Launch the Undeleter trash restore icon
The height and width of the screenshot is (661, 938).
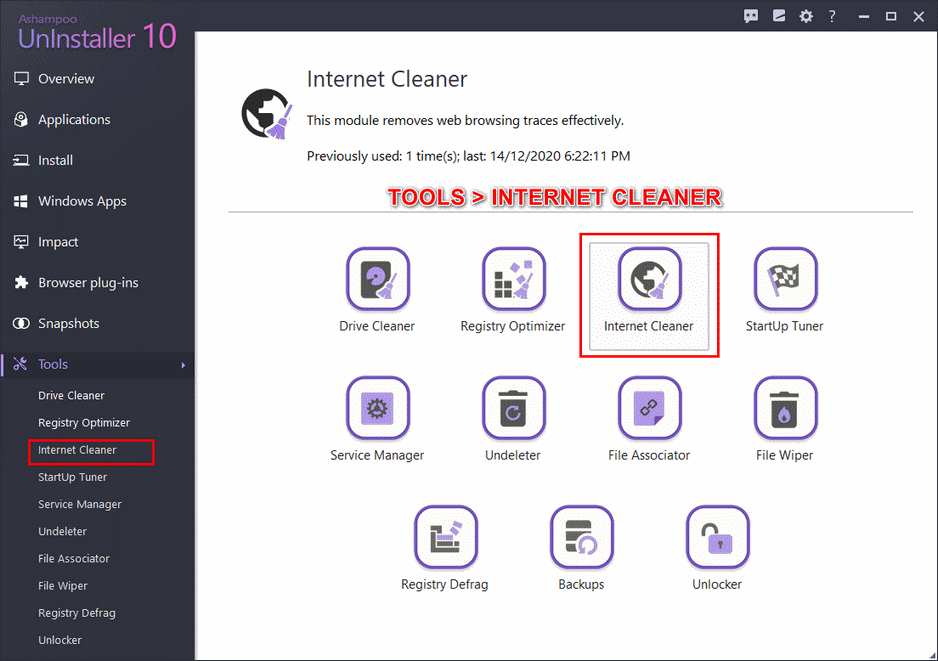pos(513,408)
